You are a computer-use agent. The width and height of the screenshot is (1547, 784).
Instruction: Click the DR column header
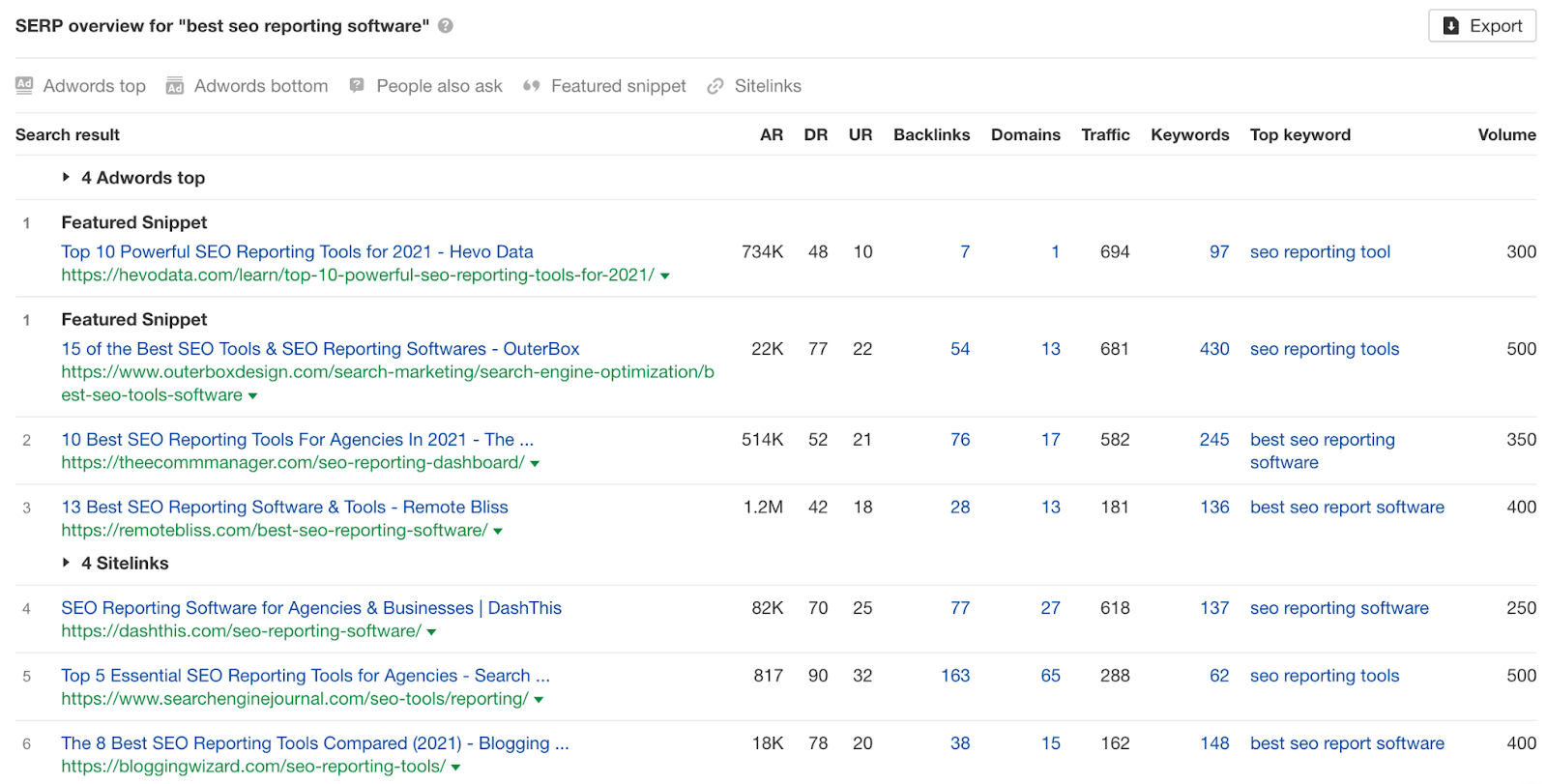pos(816,135)
